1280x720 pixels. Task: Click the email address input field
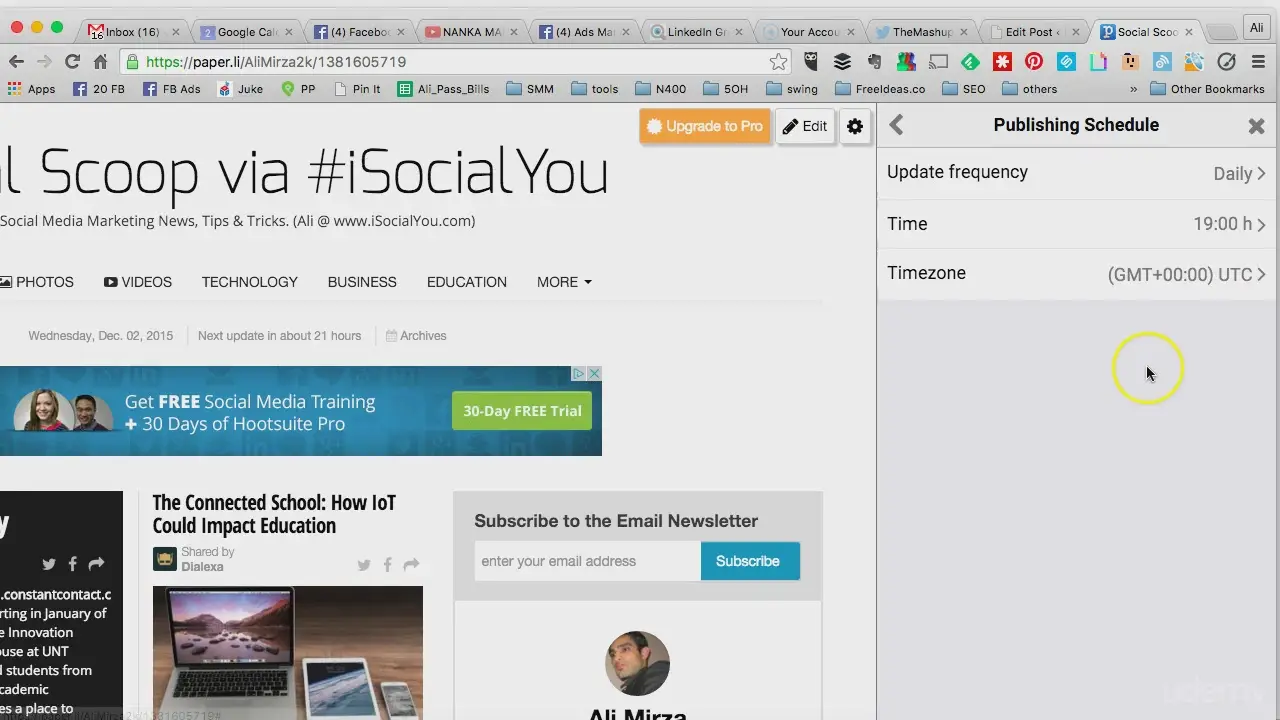pyautogui.click(x=587, y=561)
